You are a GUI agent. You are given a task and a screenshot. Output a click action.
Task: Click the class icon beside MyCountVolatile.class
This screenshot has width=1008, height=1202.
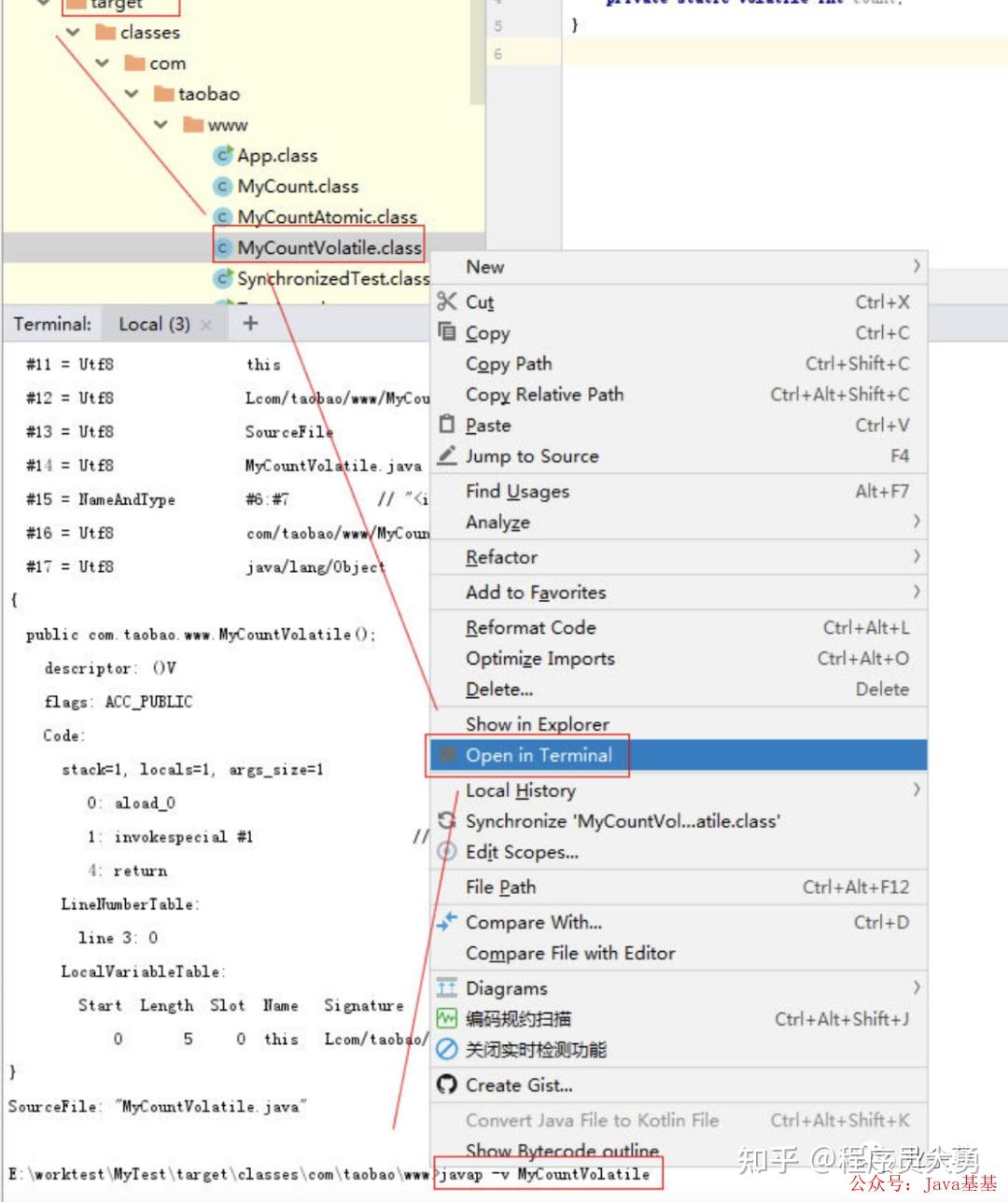tap(225, 247)
